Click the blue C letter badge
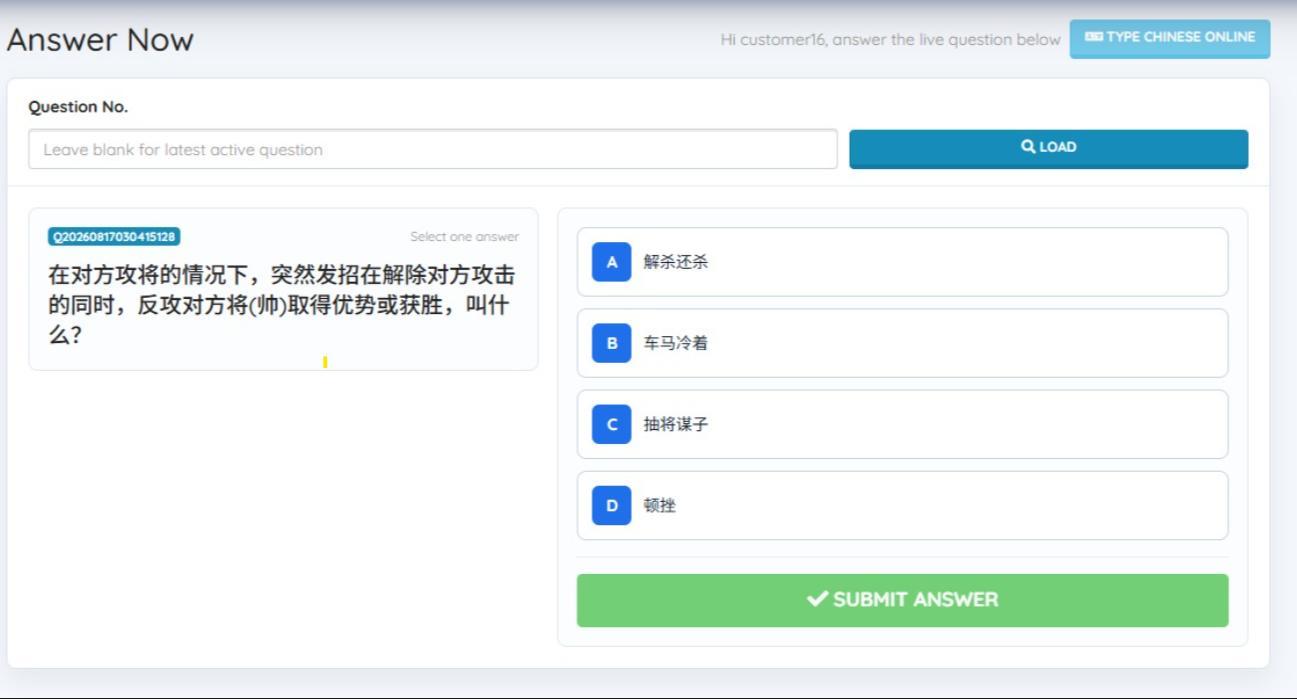The width and height of the screenshot is (1297, 699). (x=612, y=424)
